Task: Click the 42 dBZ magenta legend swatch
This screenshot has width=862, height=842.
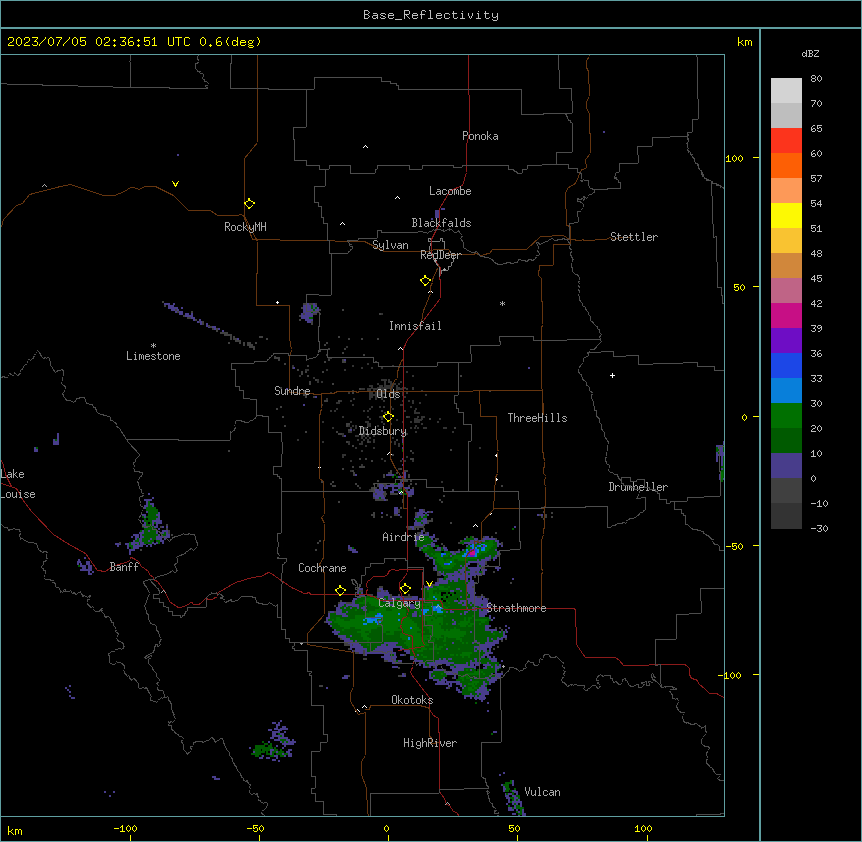Action: (x=786, y=315)
